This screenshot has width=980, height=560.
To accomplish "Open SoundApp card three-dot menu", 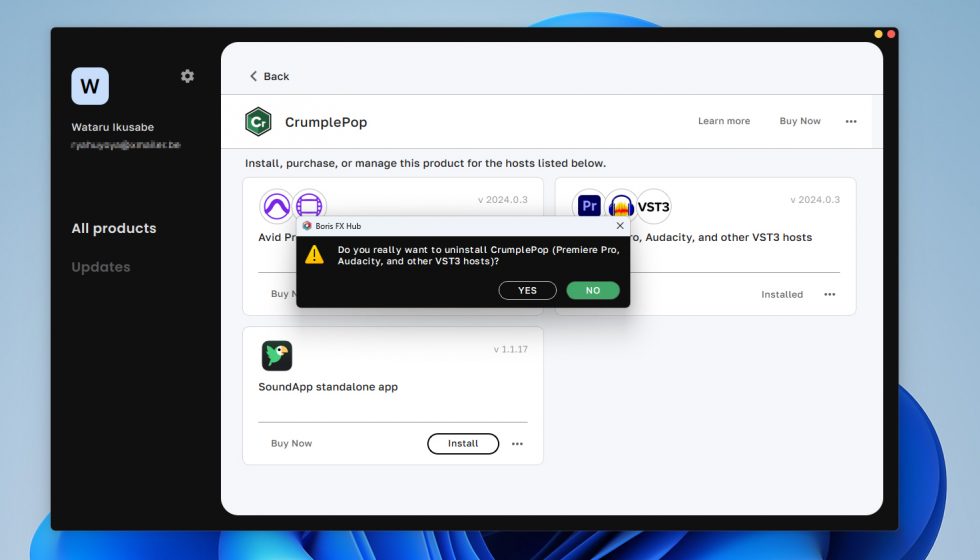I will tap(518, 444).
